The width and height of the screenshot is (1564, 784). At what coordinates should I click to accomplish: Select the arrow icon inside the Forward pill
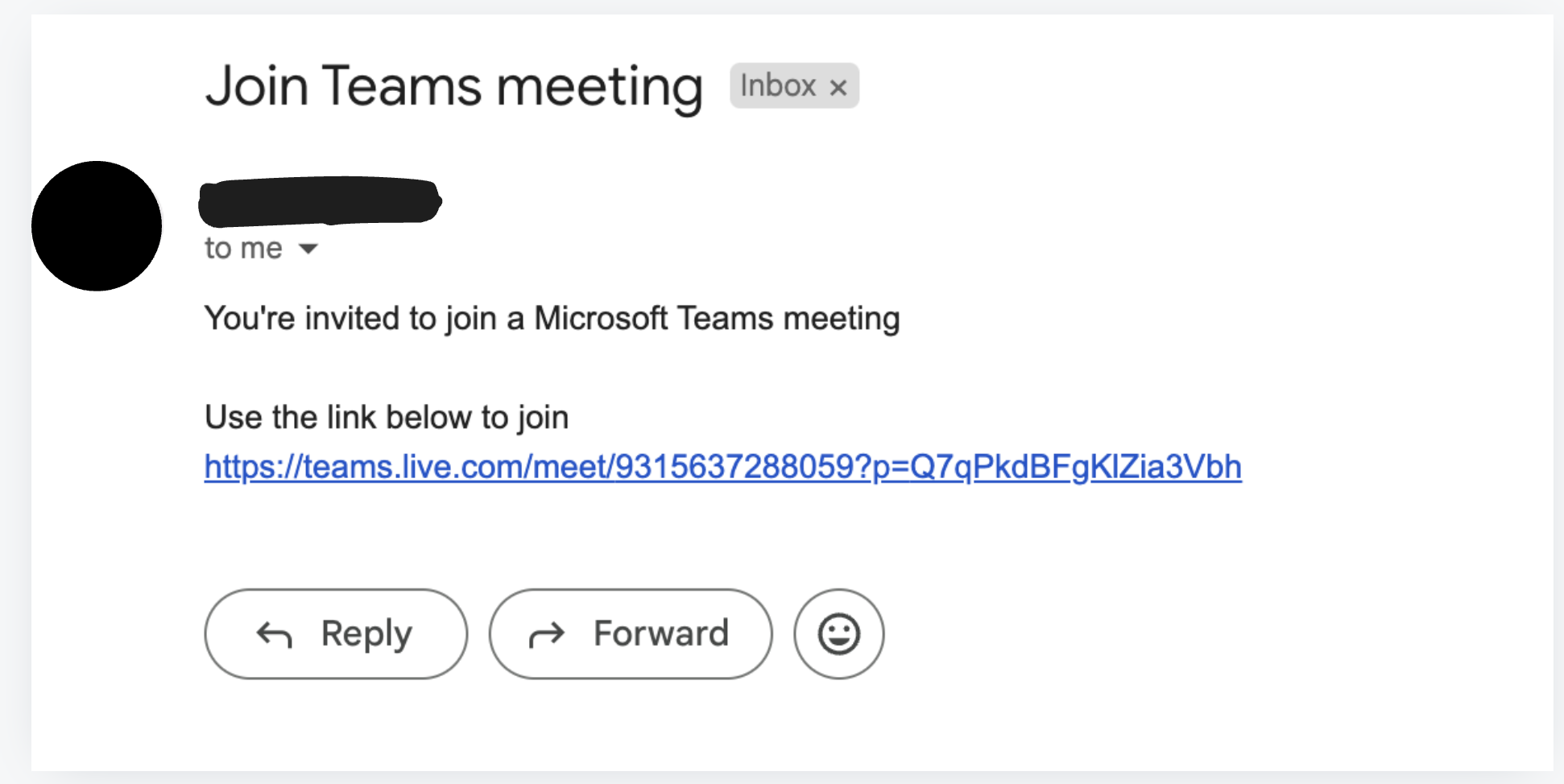[548, 633]
